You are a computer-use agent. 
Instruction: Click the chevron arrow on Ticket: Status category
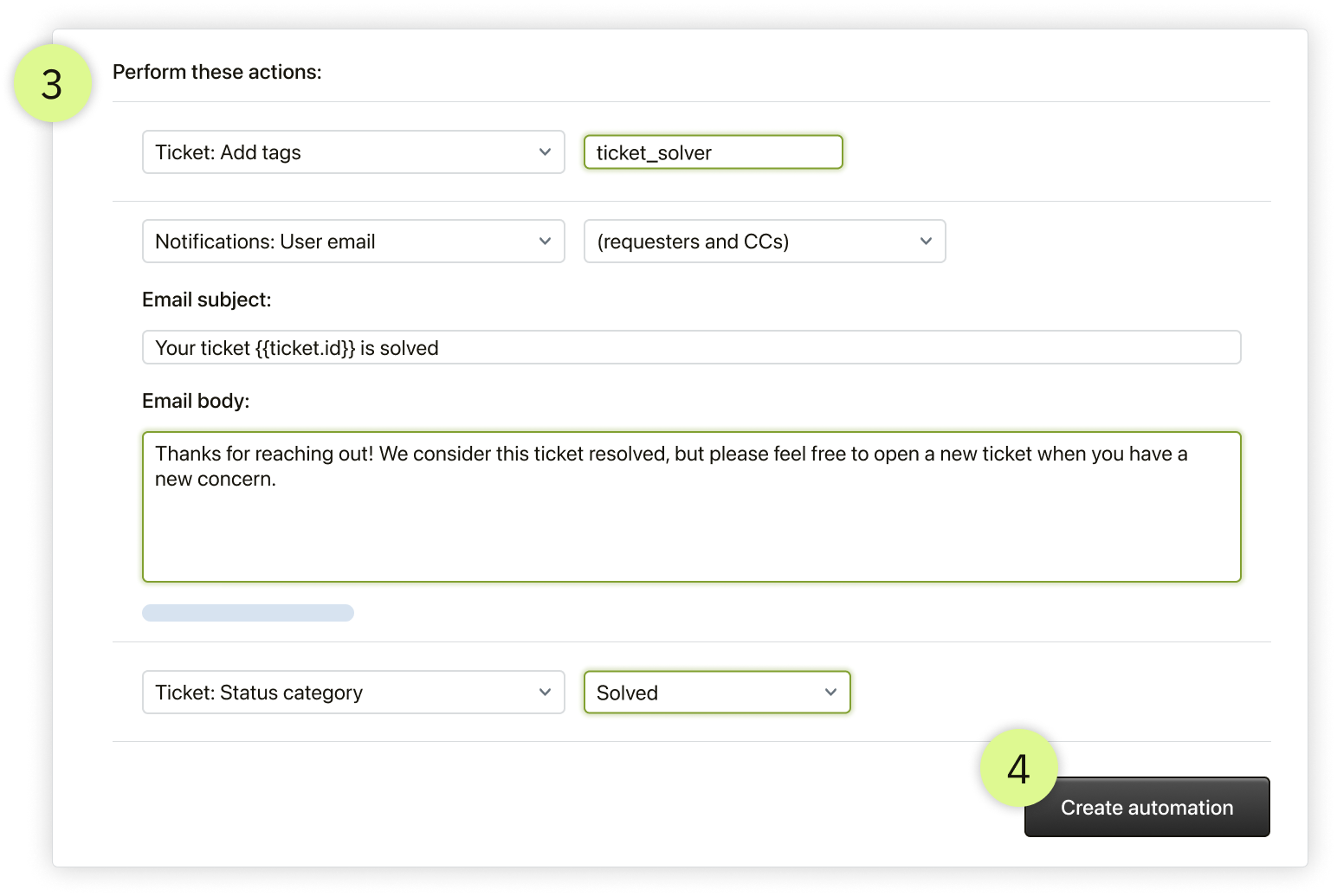(x=545, y=693)
